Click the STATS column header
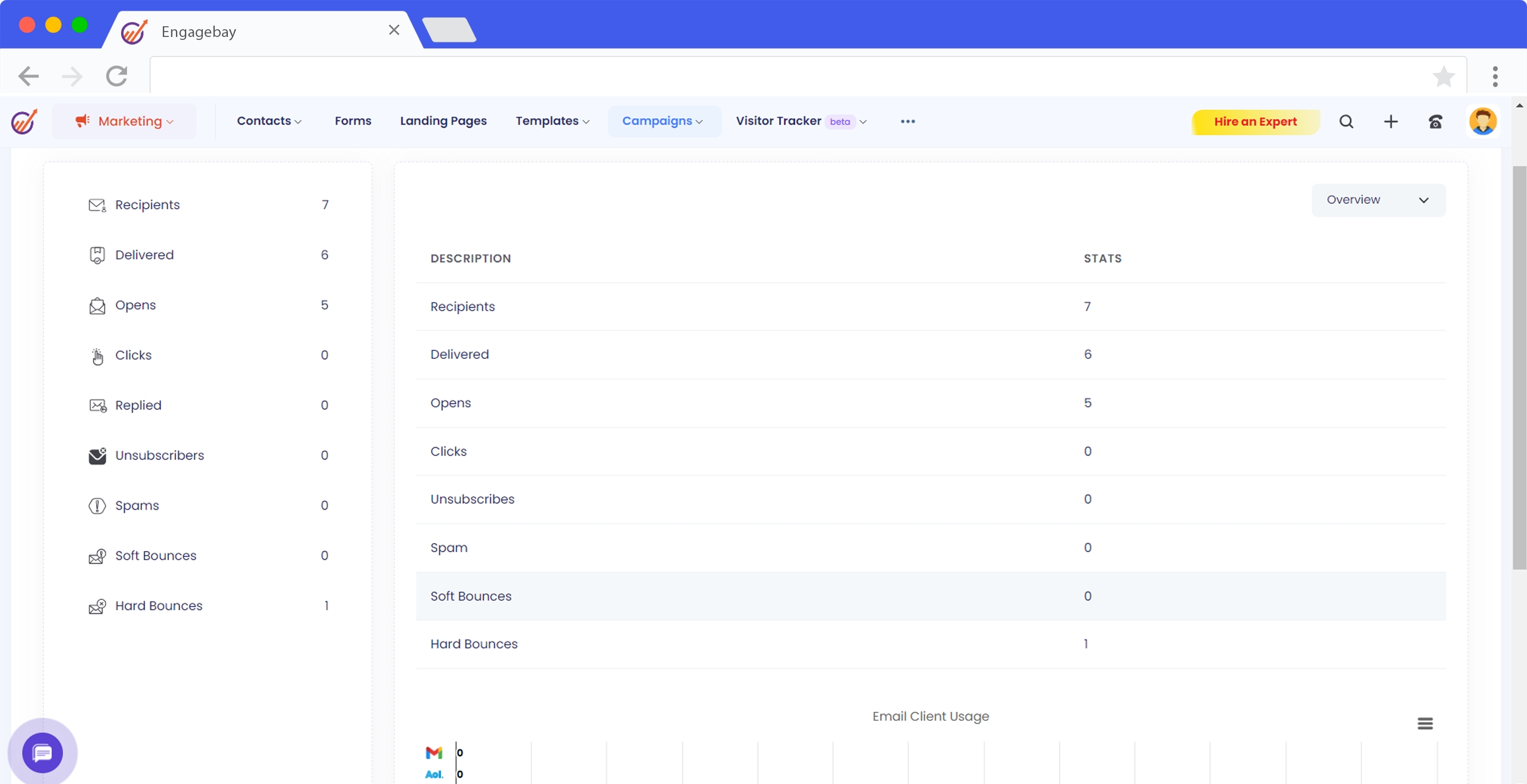 [1102, 258]
